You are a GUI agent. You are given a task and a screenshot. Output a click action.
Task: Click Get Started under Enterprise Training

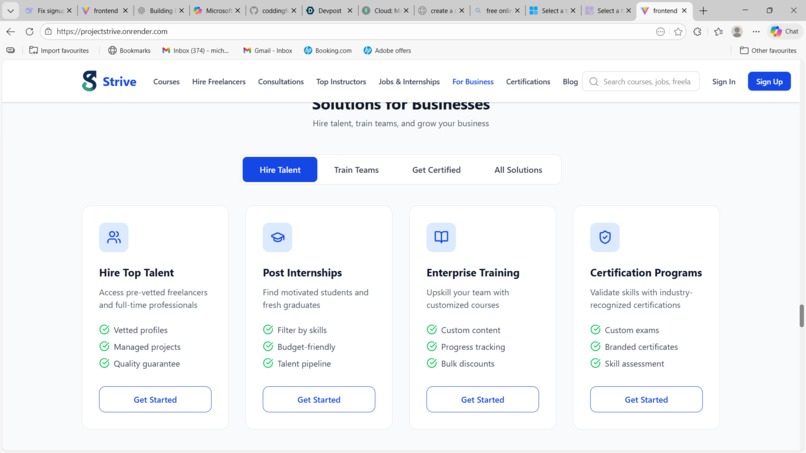pos(482,400)
